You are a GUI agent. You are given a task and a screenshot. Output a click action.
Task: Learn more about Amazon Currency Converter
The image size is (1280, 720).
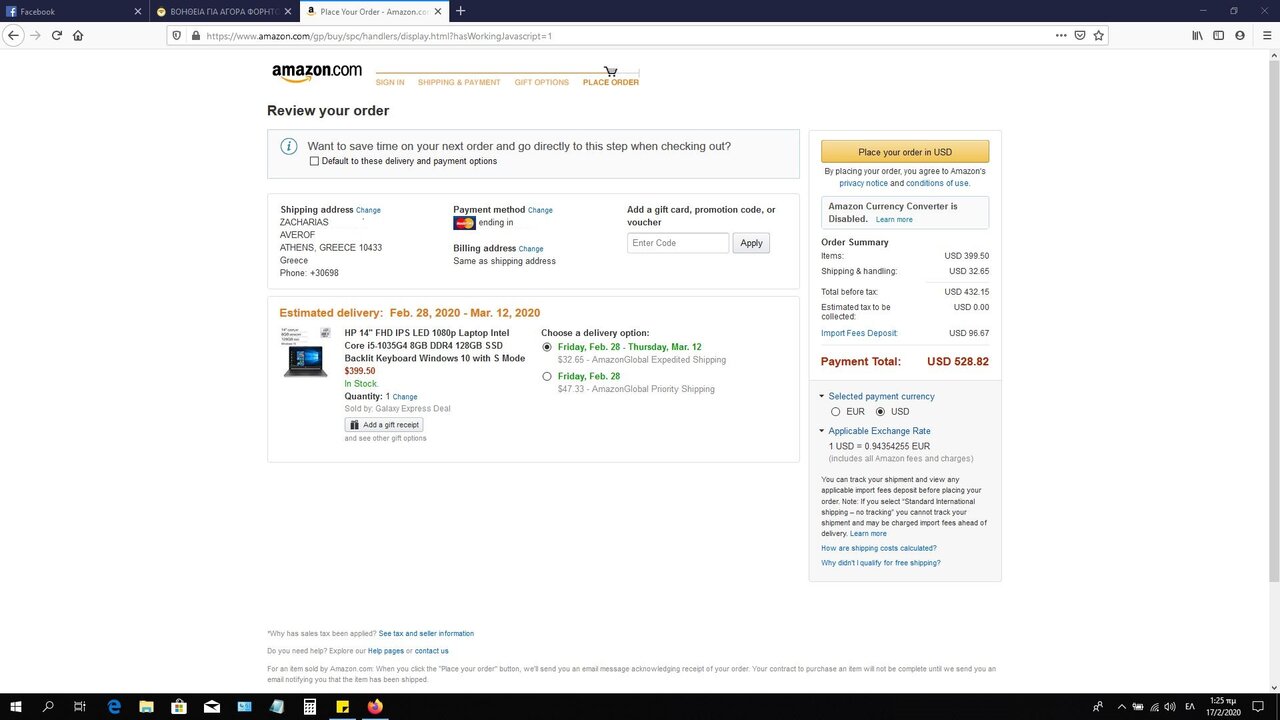[x=894, y=219]
